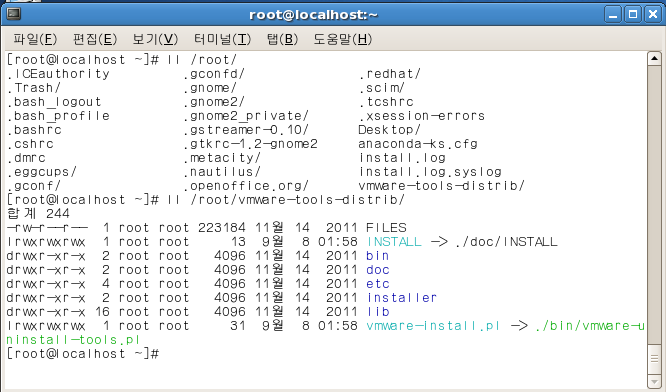The height and width of the screenshot is (392, 666).
Task: Click the blue lib directory name
Action: point(378,312)
